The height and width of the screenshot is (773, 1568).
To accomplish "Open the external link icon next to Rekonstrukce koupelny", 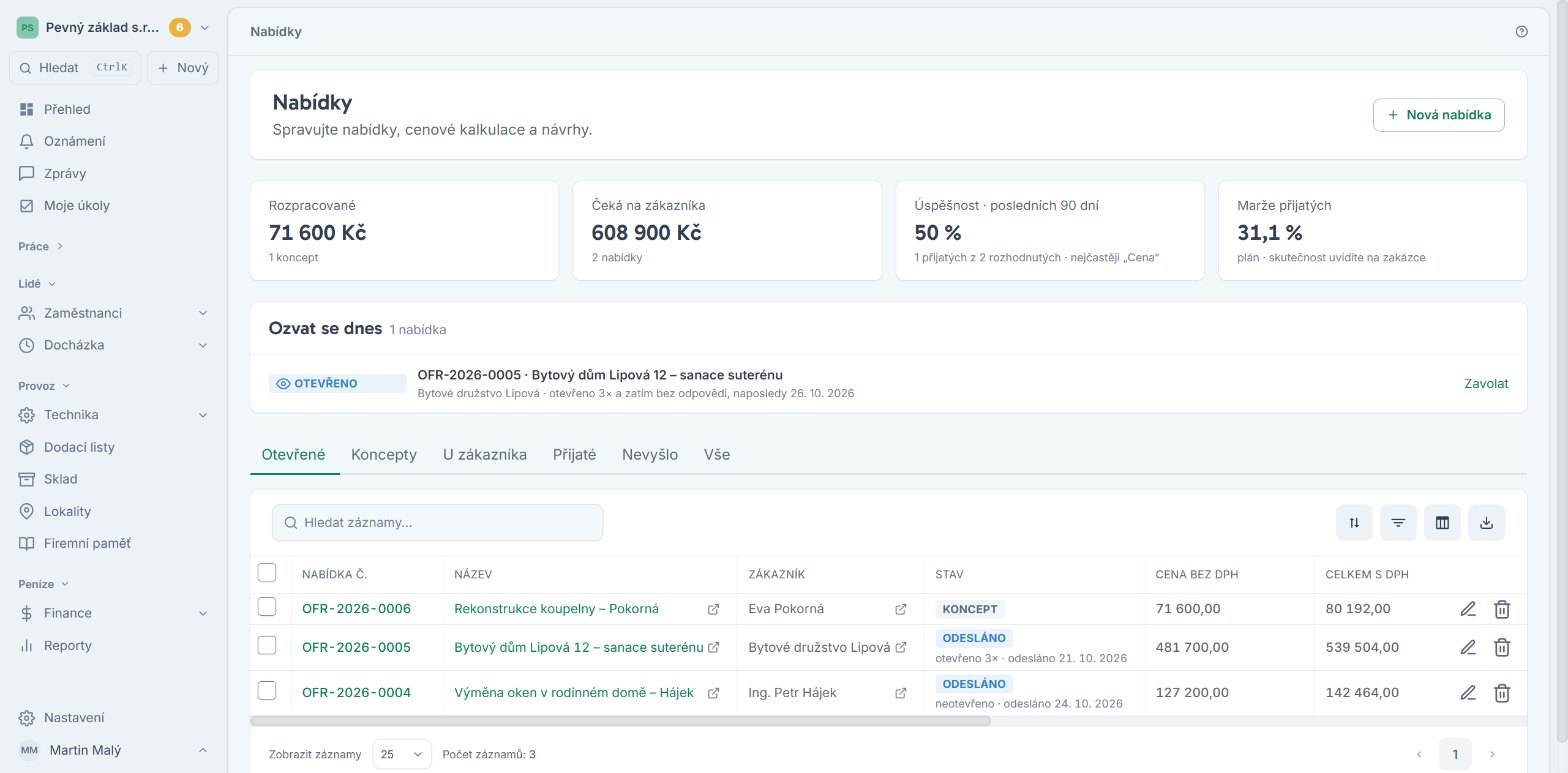I will (x=713, y=609).
